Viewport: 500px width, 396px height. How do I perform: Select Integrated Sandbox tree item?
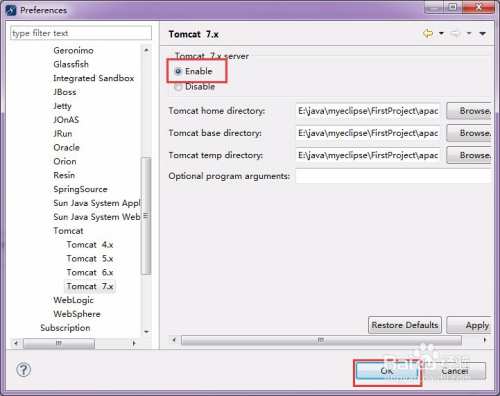[94, 78]
